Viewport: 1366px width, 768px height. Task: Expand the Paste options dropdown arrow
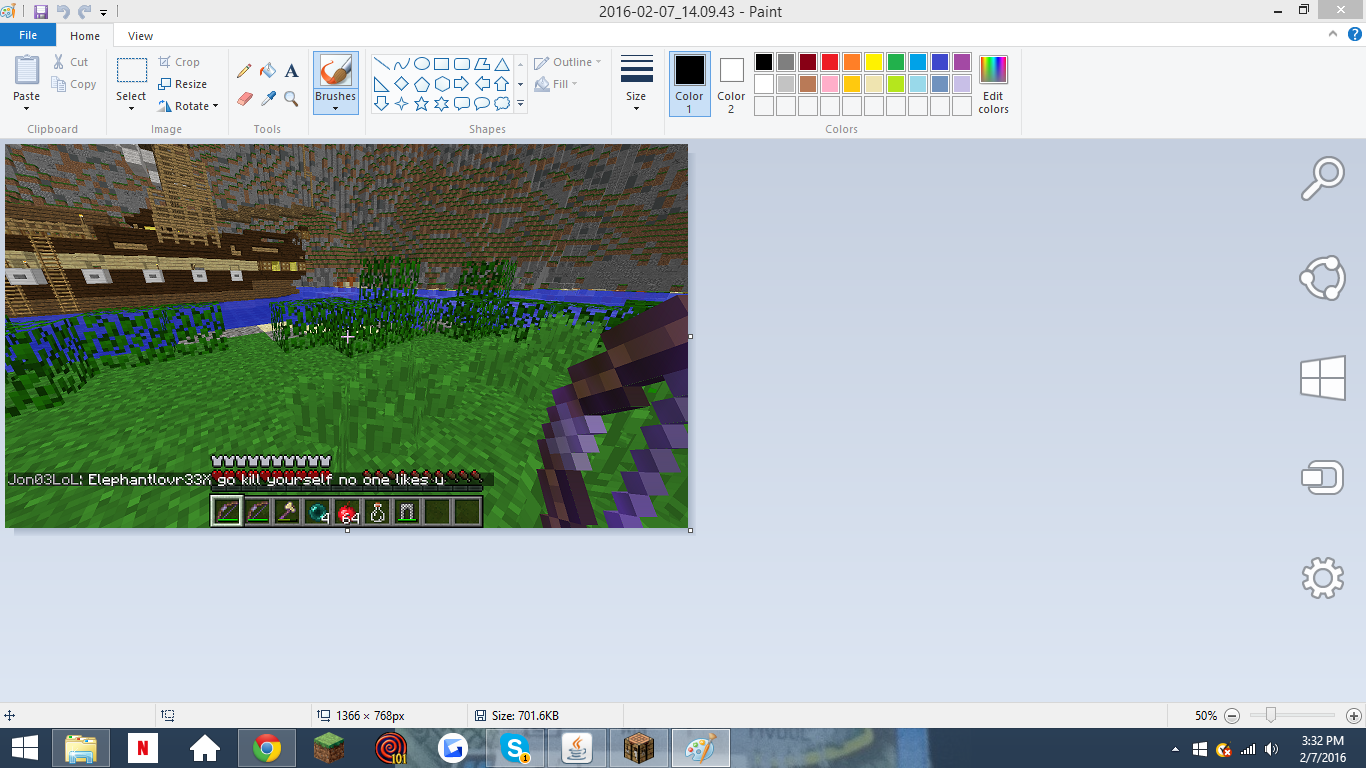pos(27,108)
